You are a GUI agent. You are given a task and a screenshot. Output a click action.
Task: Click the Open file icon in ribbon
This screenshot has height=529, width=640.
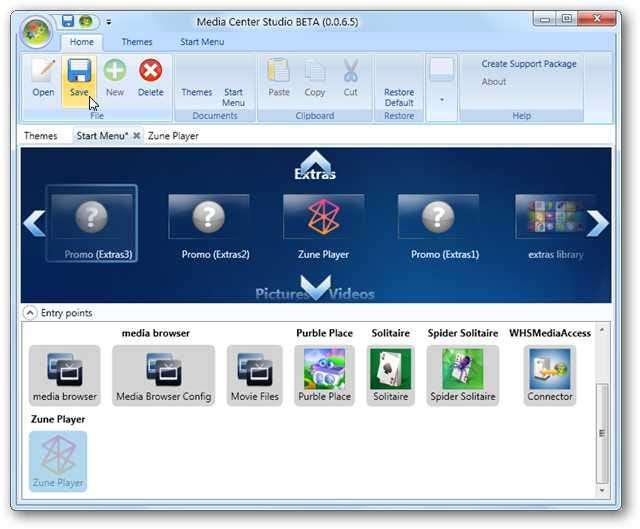click(x=43, y=78)
